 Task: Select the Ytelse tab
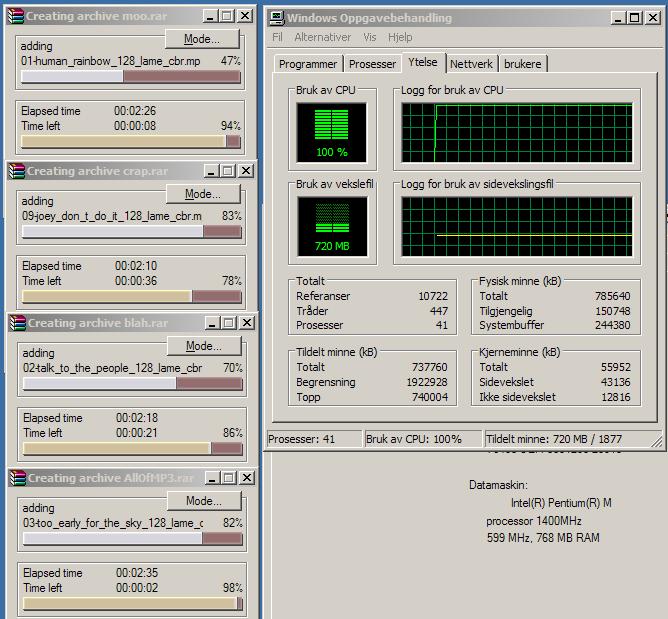pyautogui.click(x=423, y=62)
